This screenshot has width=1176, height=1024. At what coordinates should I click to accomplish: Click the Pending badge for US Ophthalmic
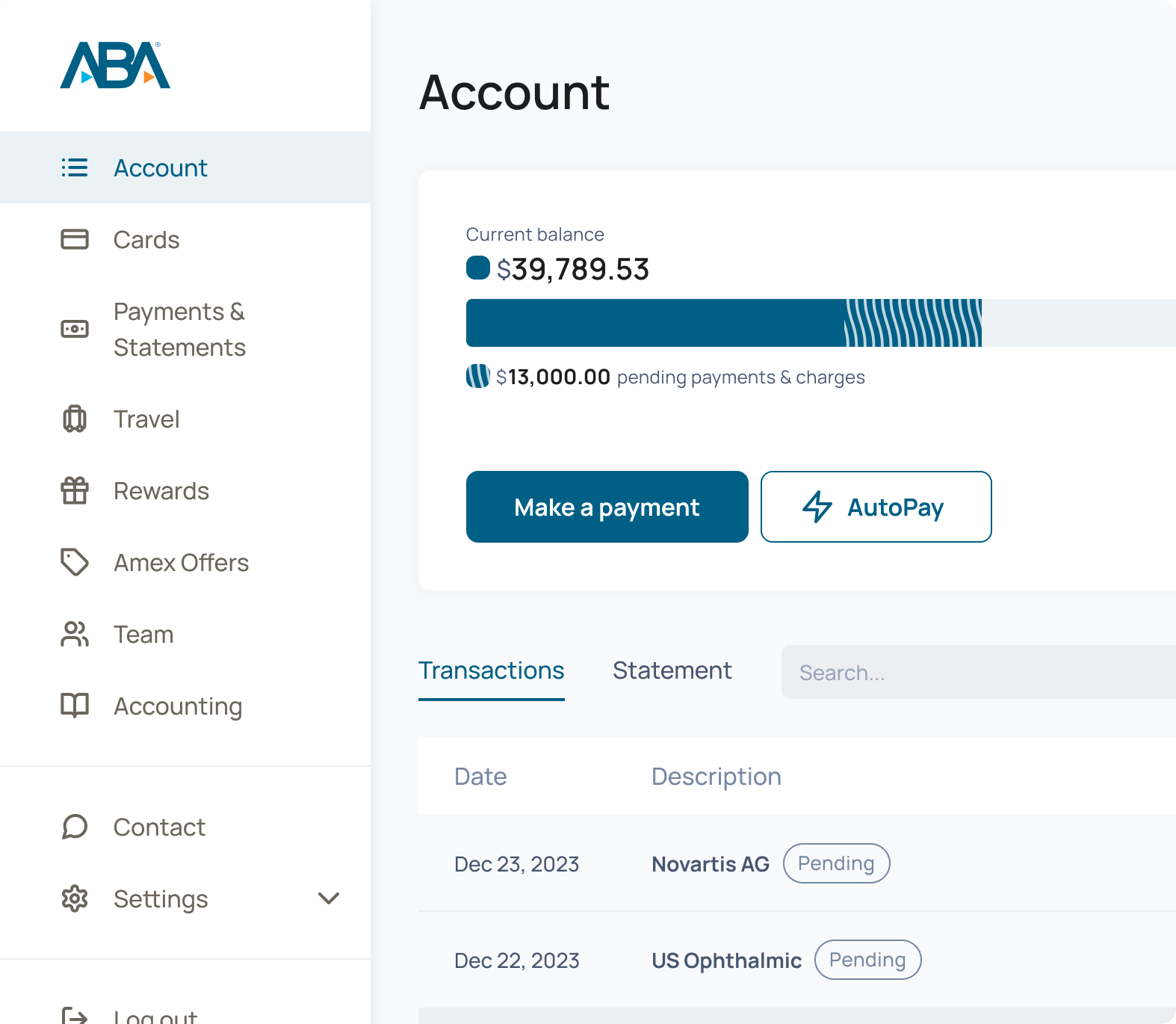coord(868,960)
